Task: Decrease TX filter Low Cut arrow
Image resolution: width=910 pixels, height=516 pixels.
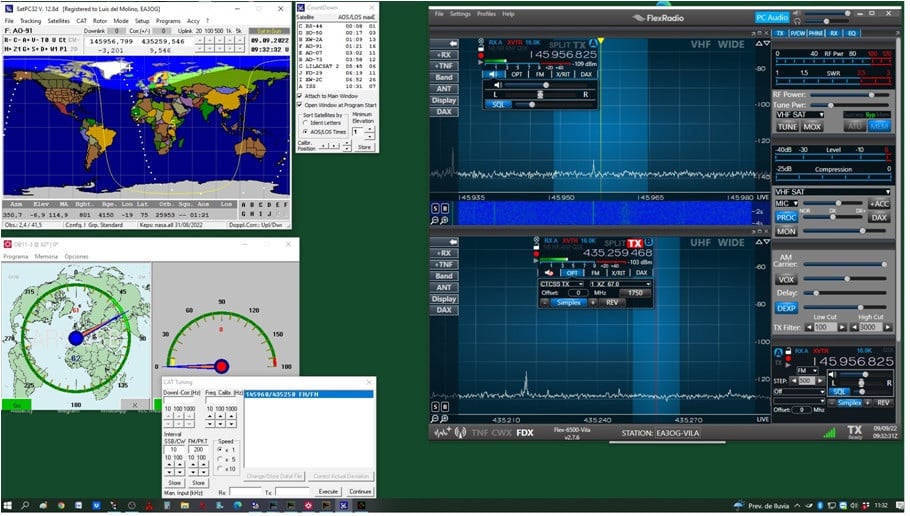Action: (810, 327)
